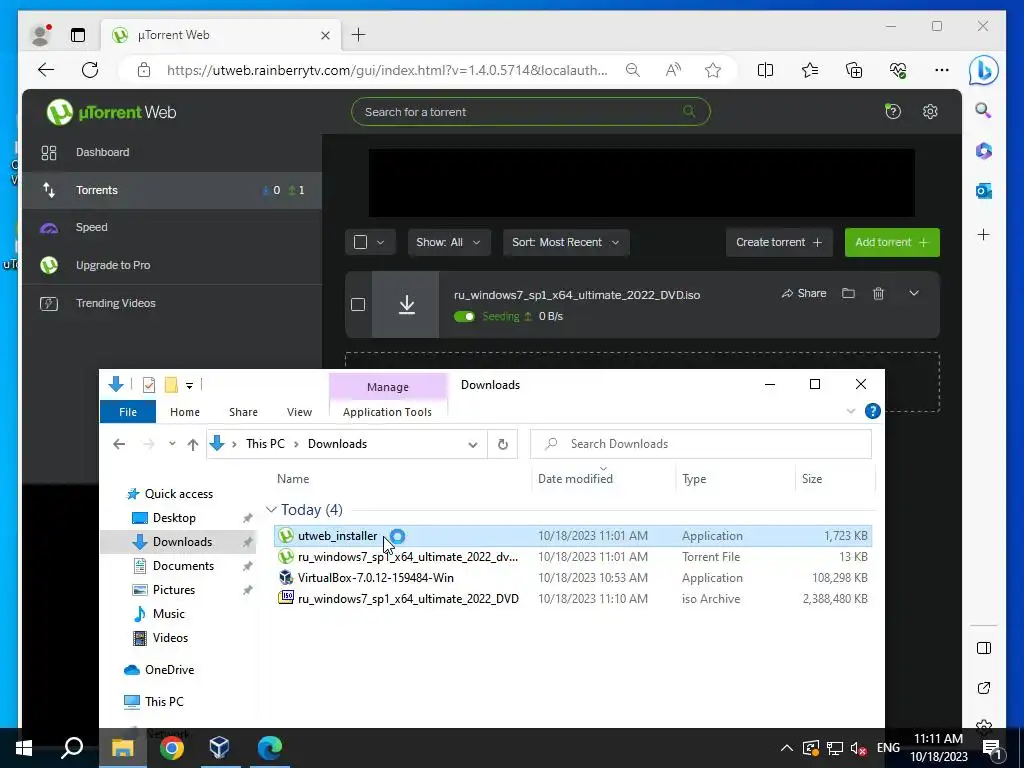Open Application Tools tab

(x=387, y=412)
